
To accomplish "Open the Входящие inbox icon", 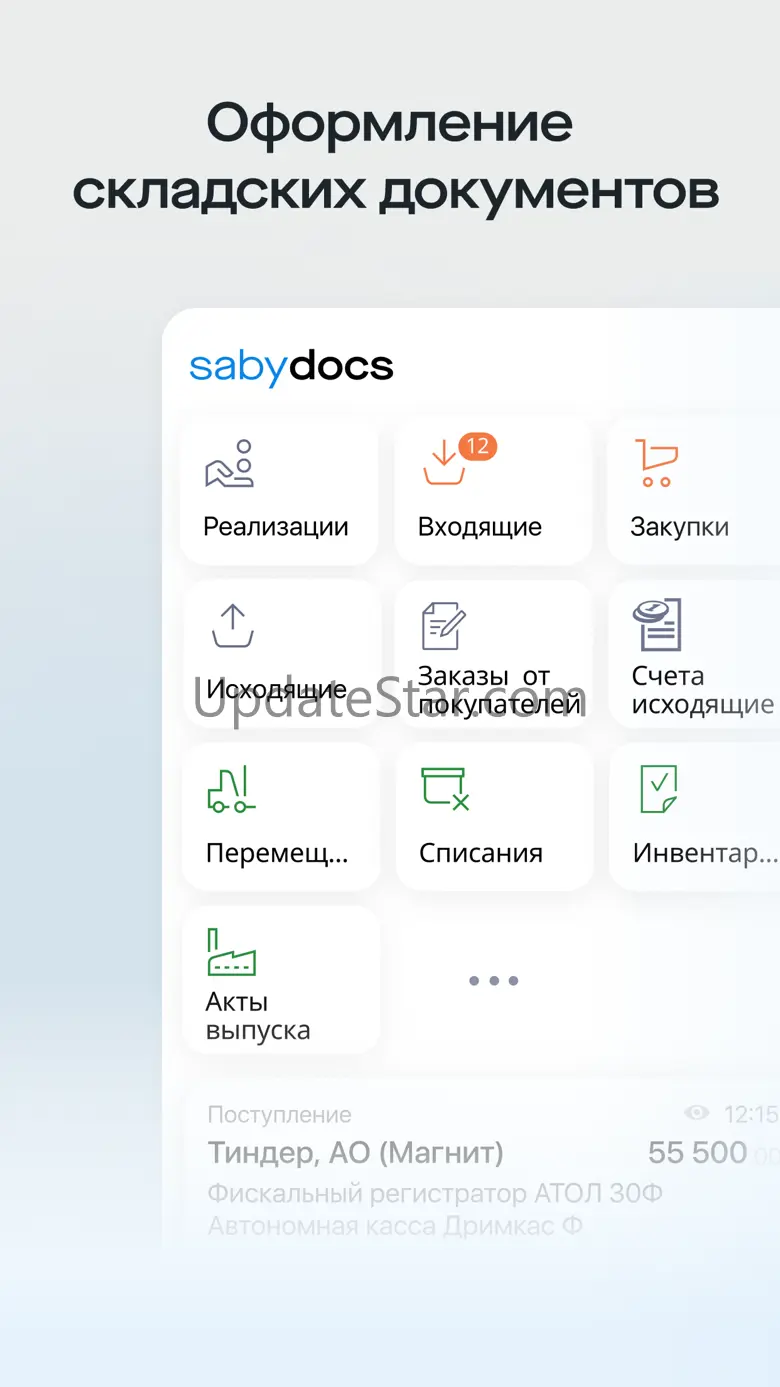I will [444, 465].
